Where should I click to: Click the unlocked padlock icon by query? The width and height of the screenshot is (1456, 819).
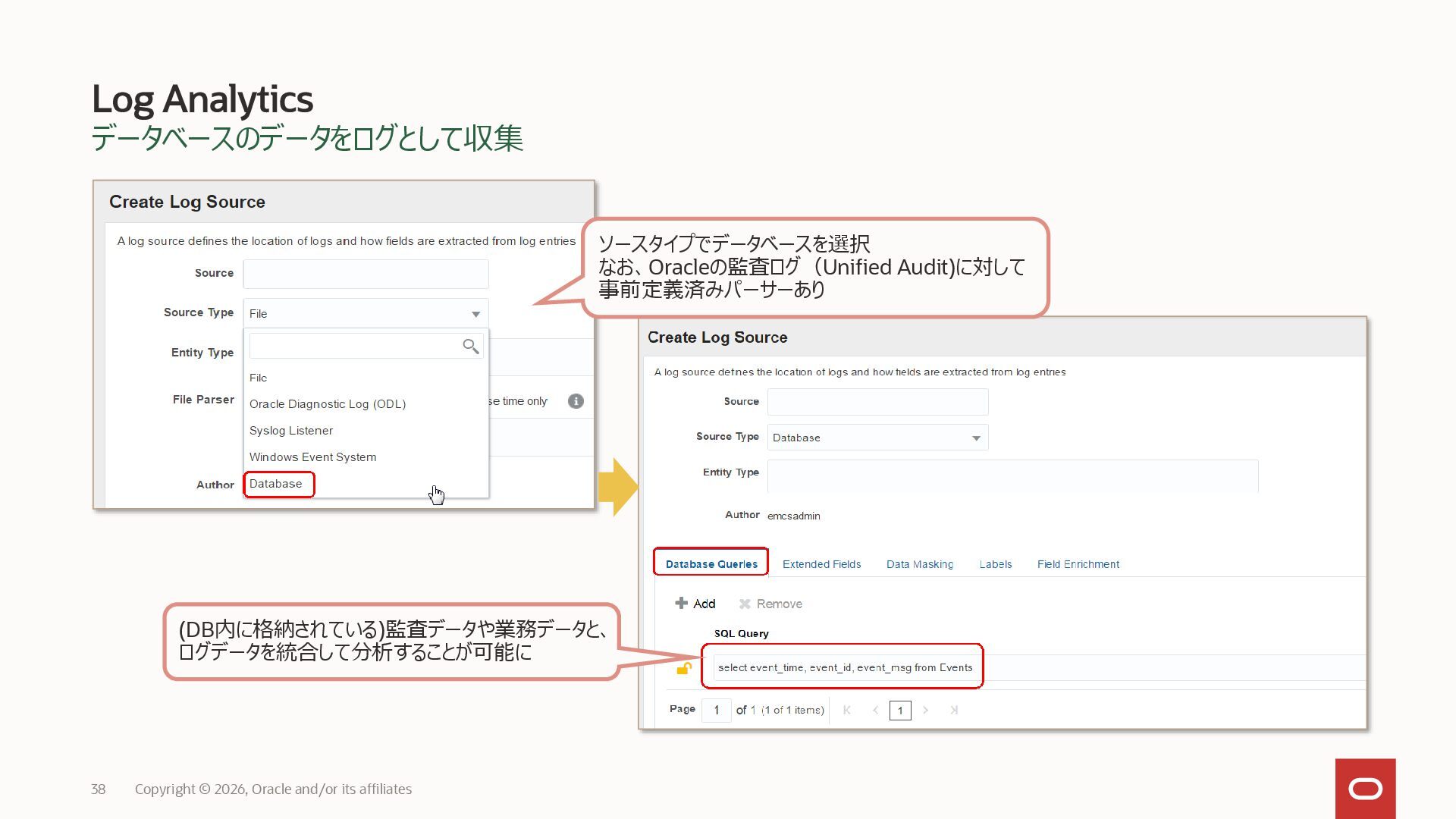point(684,668)
